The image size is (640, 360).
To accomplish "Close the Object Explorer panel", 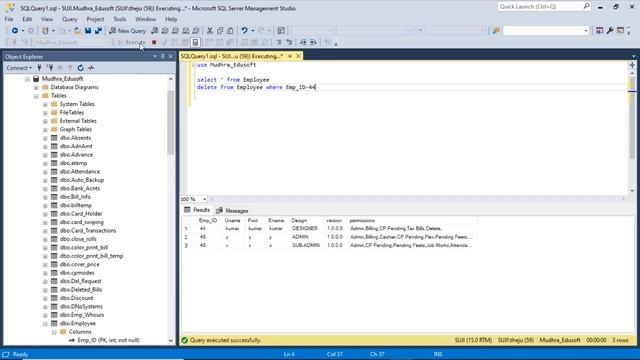I will (x=171, y=56).
